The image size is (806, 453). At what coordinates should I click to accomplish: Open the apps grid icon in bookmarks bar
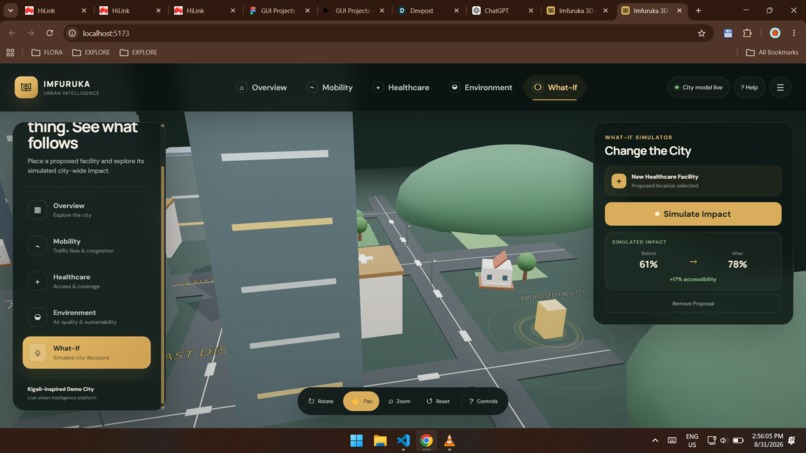tap(10, 52)
